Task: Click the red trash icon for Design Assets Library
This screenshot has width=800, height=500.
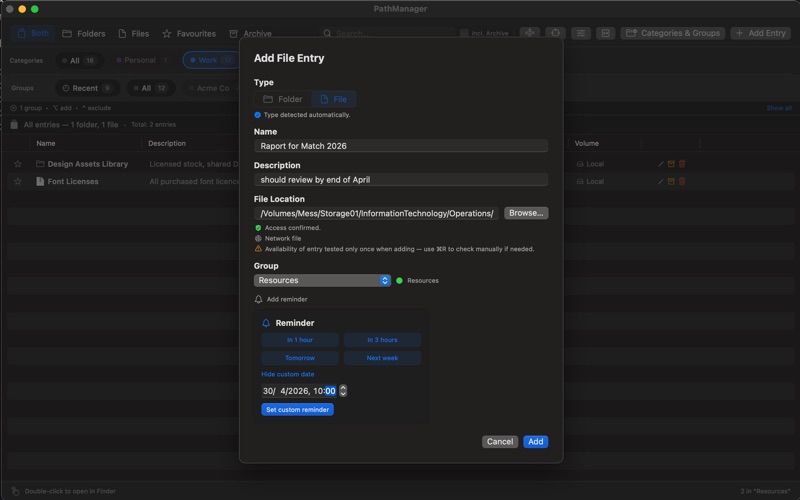Action: tap(682, 164)
